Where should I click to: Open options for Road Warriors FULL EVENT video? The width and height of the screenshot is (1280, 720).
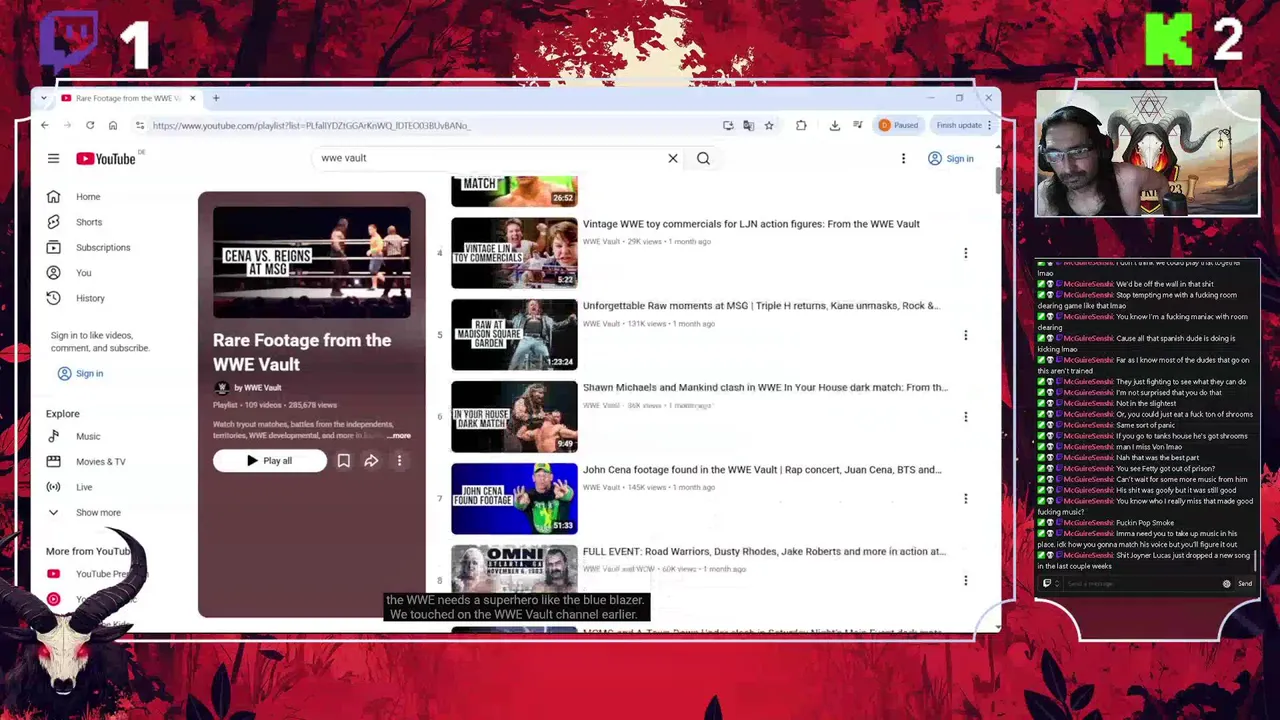pyautogui.click(x=965, y=580)
